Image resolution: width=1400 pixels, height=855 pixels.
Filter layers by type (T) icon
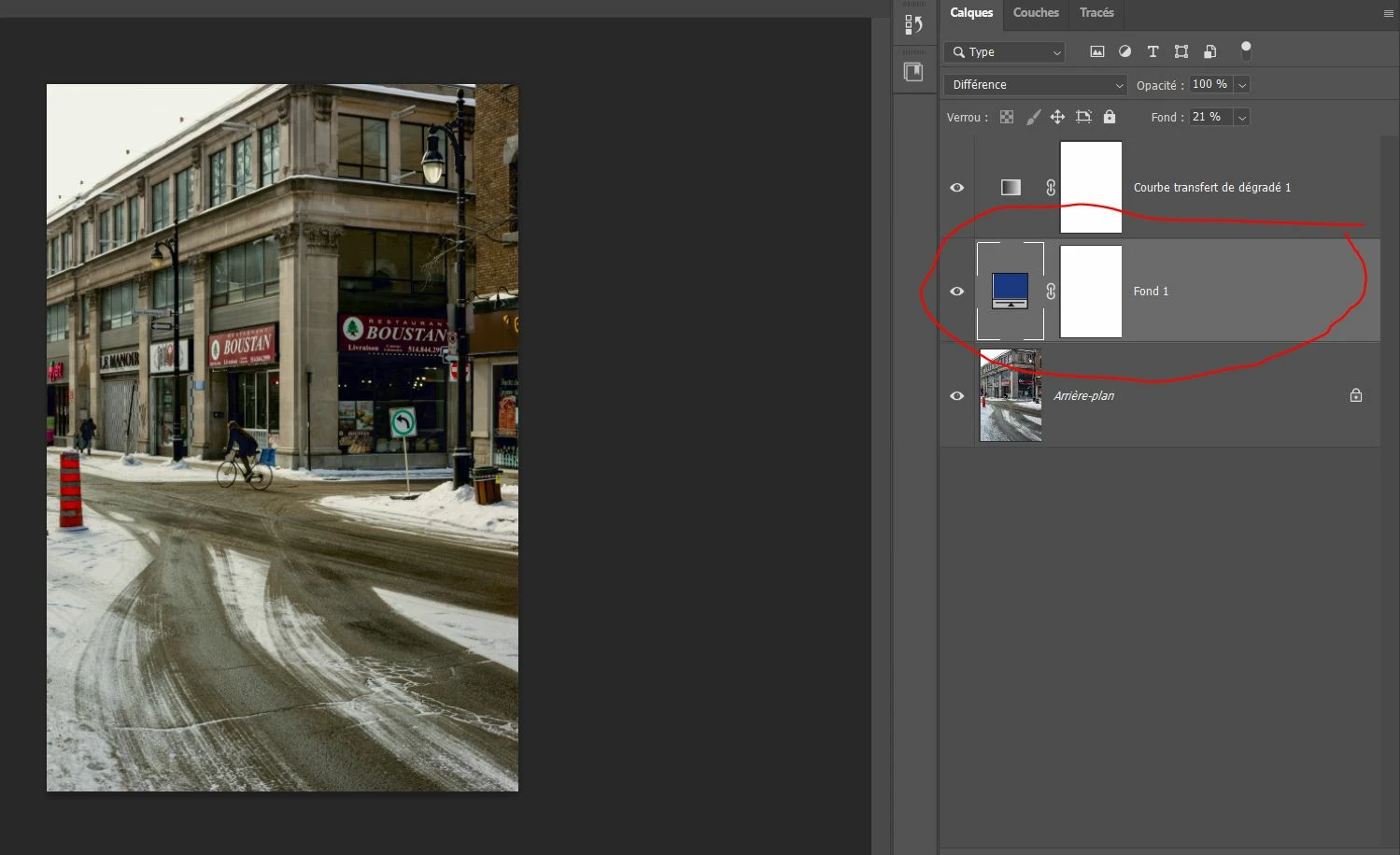(1153, 52)
